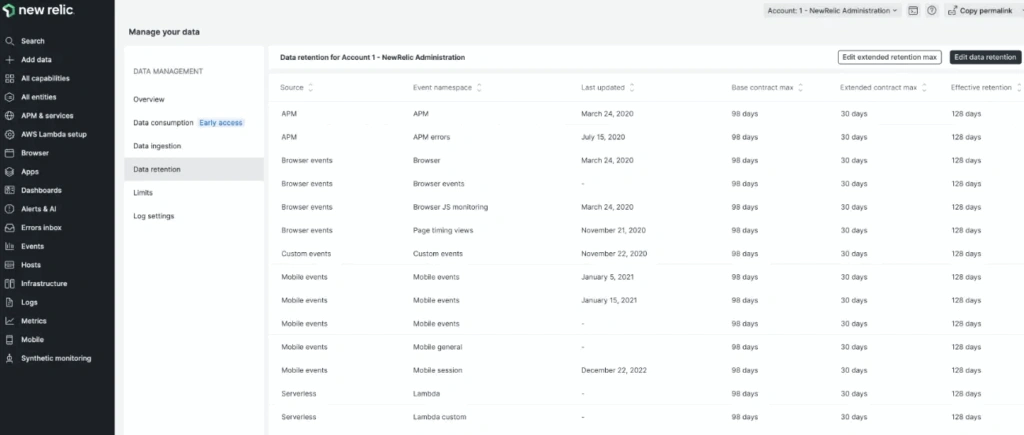Click the Infrastructure sidebar icon
Viewport: 1024px width, 435px height.
click(9, 283)
